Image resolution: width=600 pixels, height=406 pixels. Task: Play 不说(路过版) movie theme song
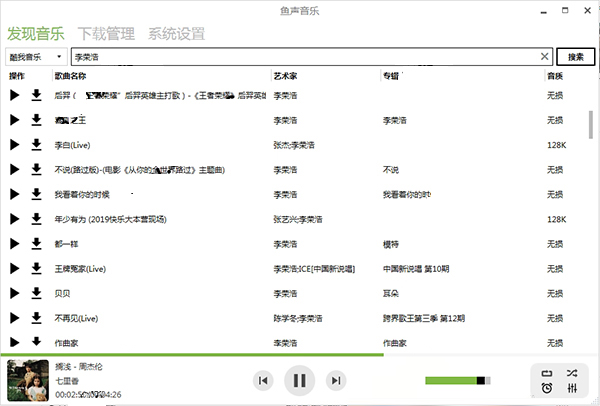[x=15, y=170]
